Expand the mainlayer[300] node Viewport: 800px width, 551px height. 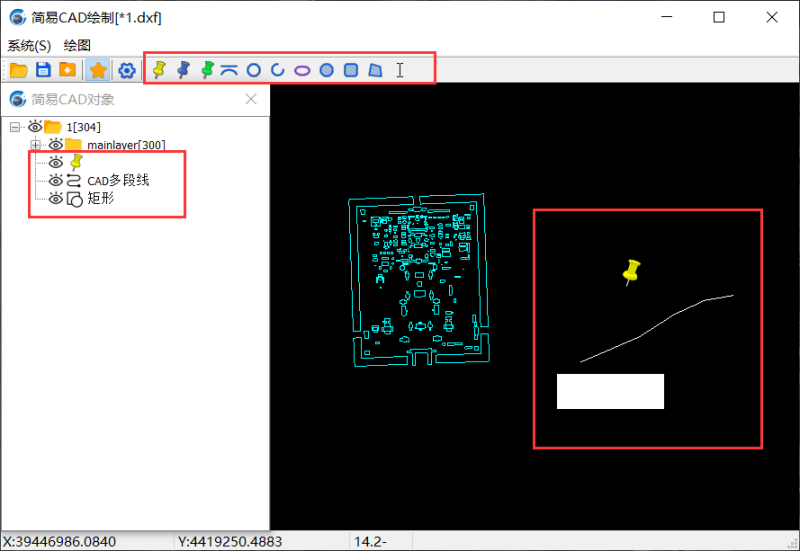35,145
